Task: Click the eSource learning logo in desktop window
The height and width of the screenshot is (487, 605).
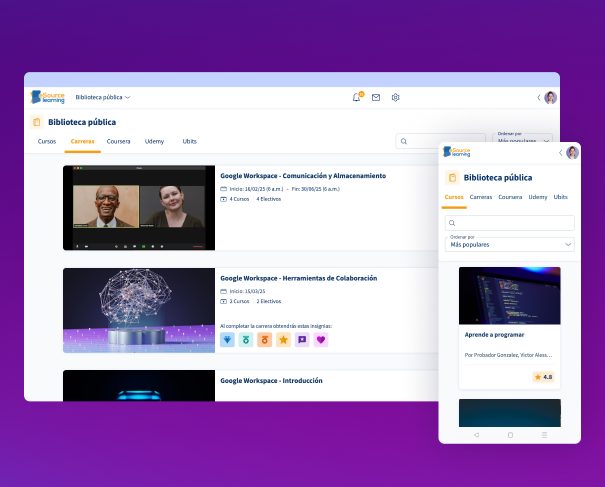Action: [47, 97]
